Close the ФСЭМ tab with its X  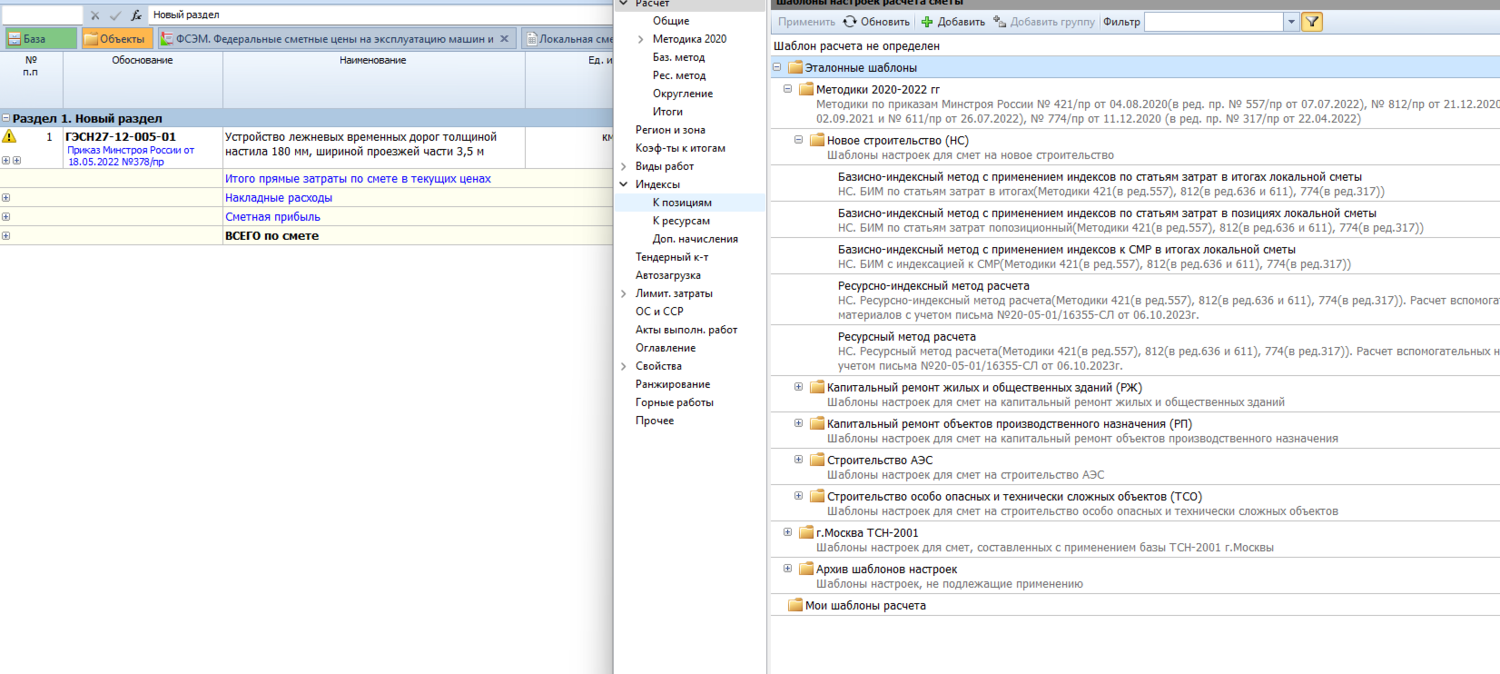point(504,39)
